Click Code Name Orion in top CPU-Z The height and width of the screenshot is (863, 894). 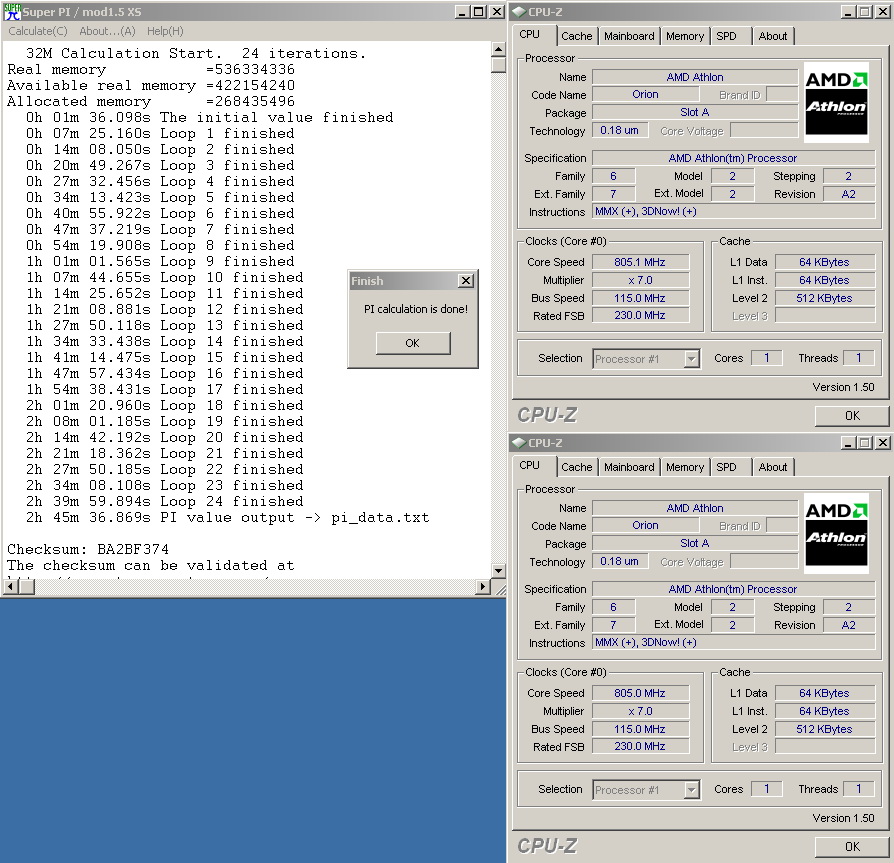[645, 95]
